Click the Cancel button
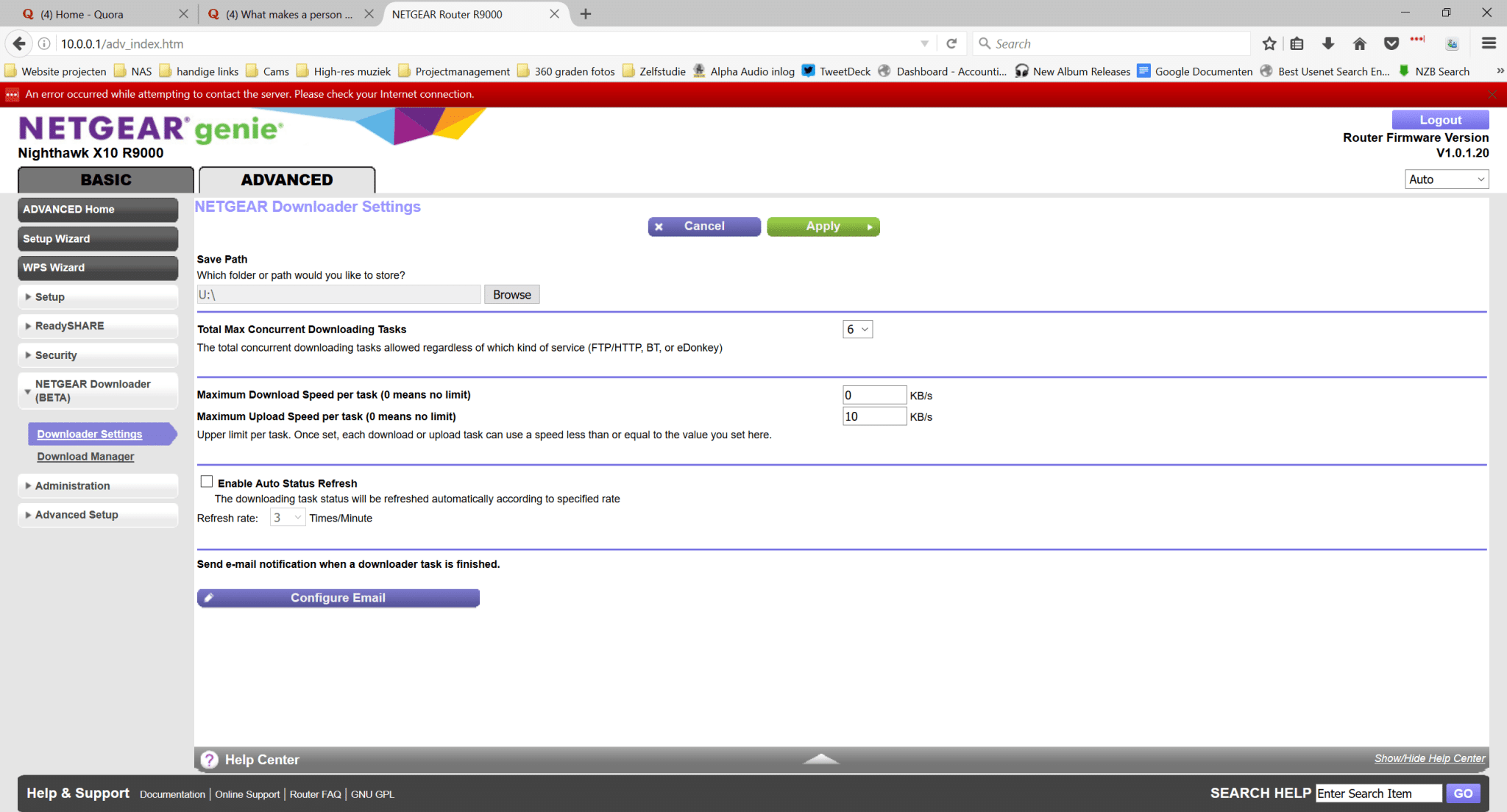The image size is (1507, 812). tap(704, 227)
